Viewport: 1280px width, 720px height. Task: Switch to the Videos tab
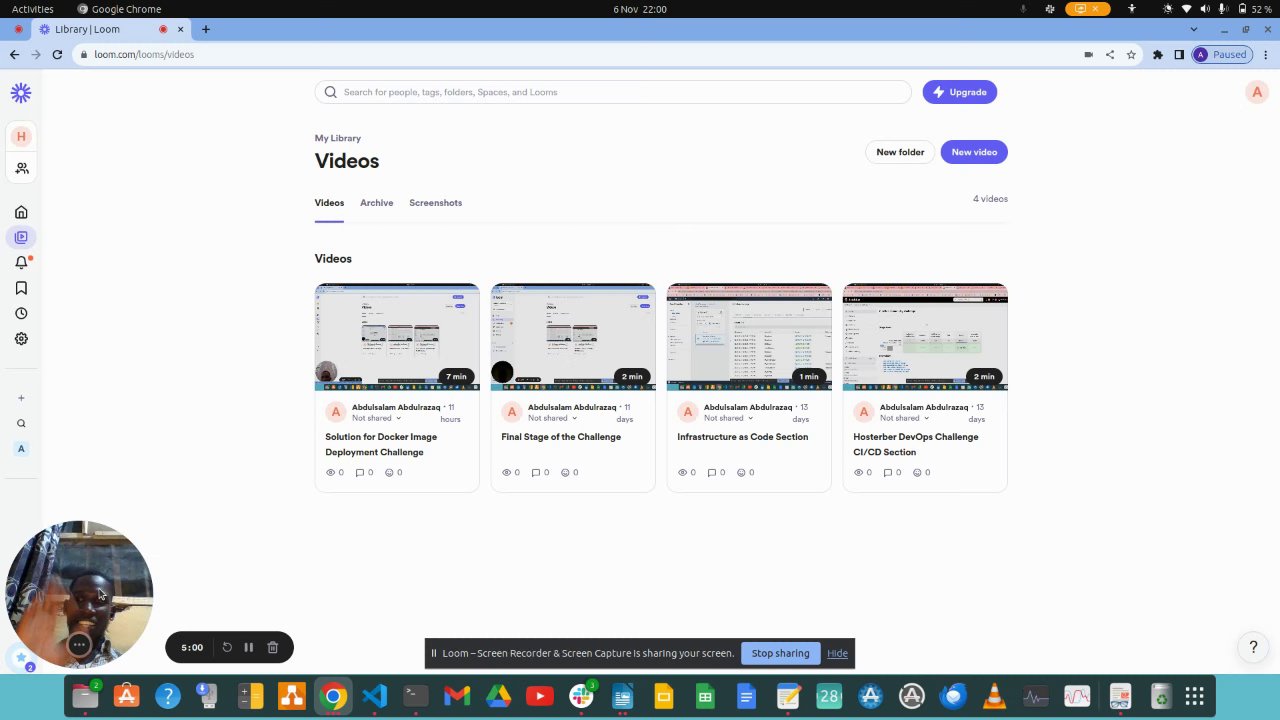(x=329, y=203)
